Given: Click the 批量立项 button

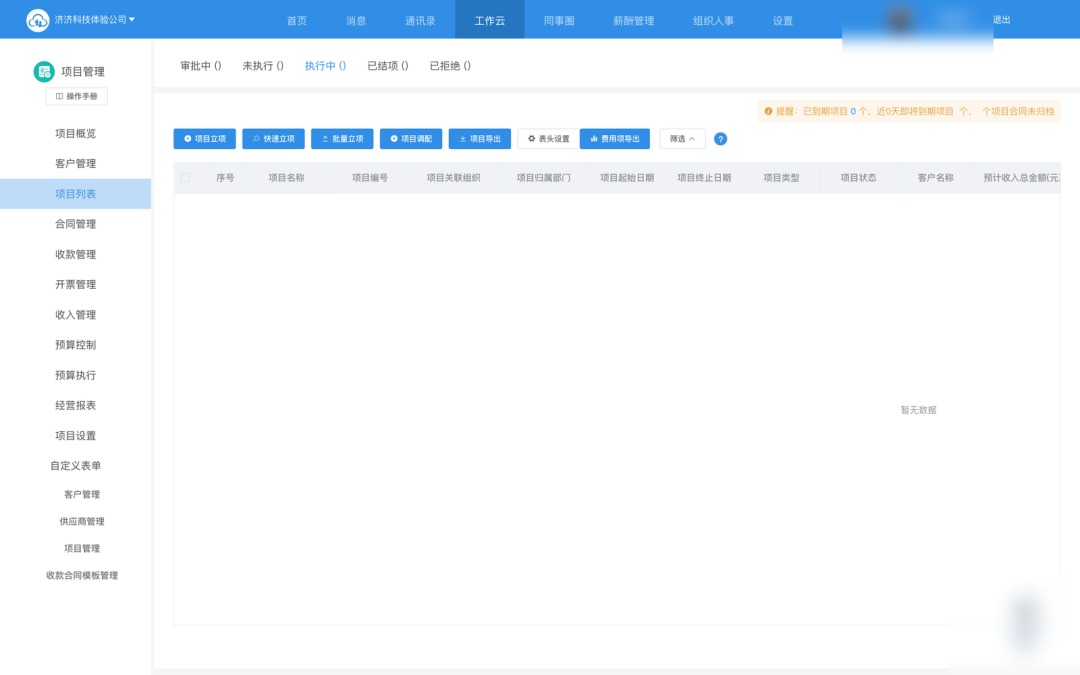Looking at the screenshot, I should 342,138.
